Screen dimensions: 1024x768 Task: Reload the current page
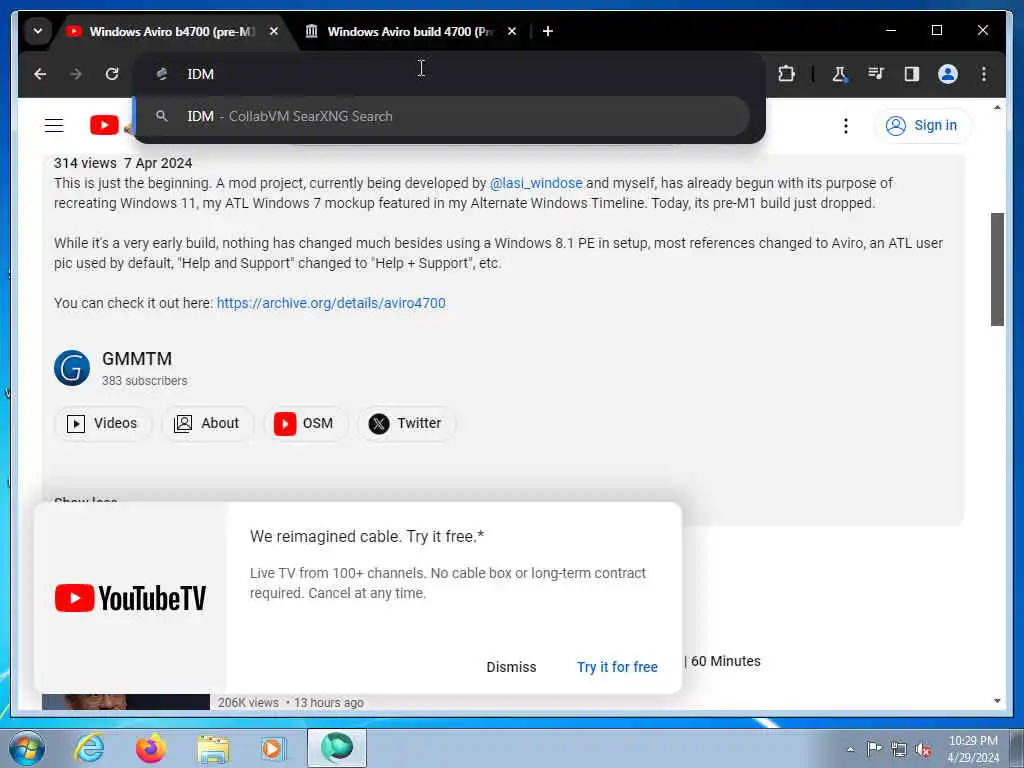click(112, 74)
